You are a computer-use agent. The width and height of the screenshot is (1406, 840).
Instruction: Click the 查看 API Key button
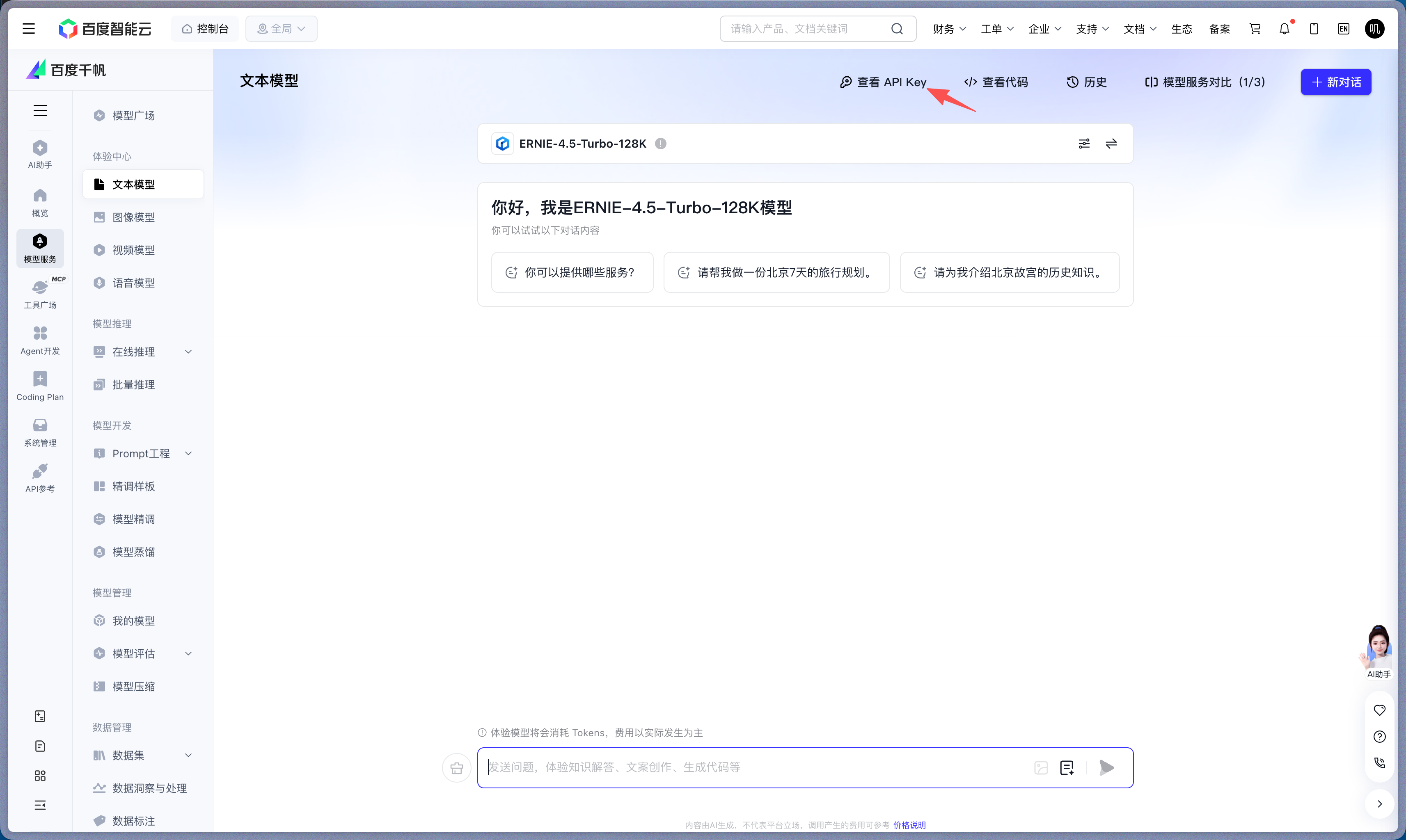(x=883, y=82)
